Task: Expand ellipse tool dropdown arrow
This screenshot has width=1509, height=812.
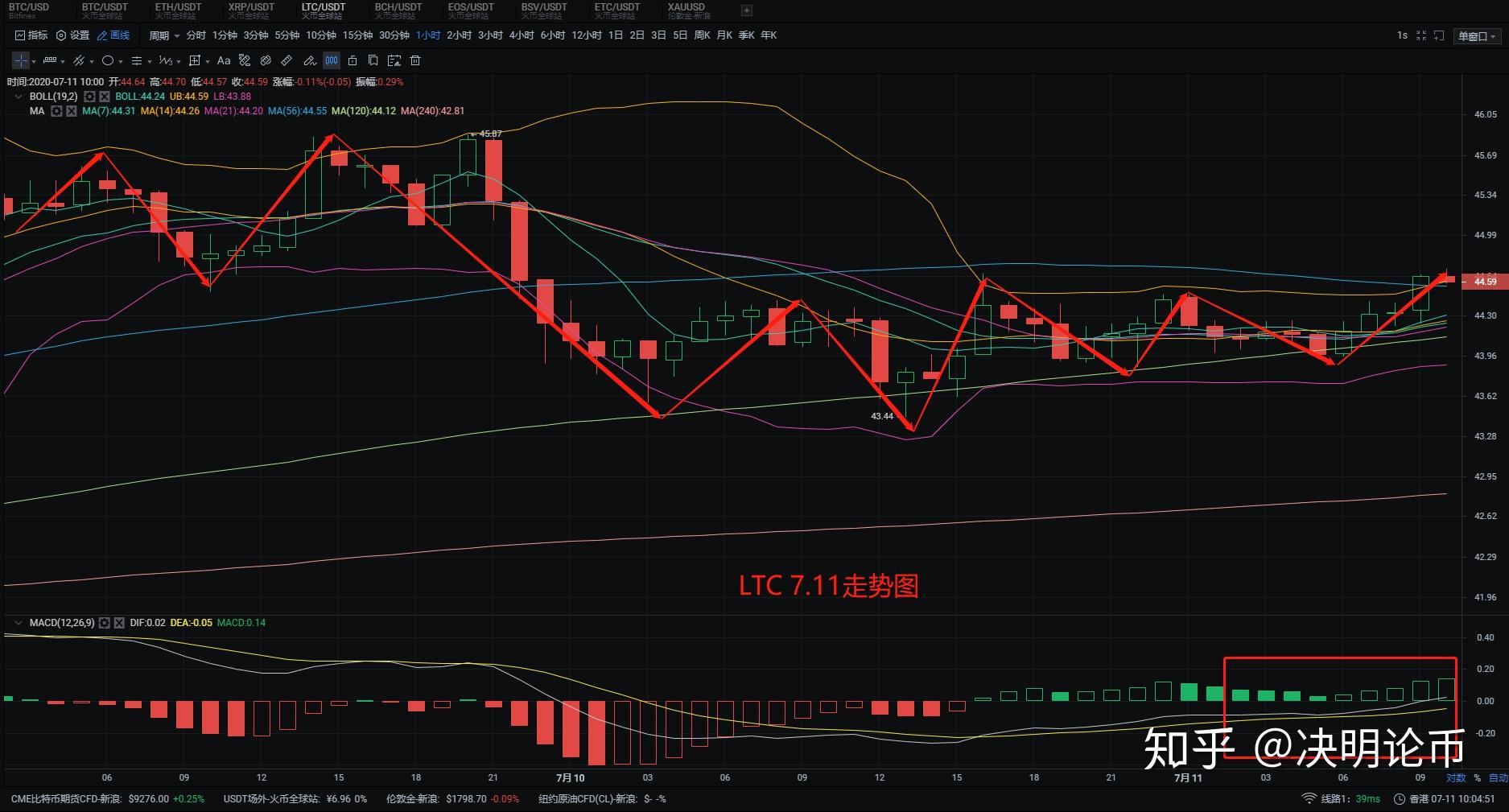Action: tap(121, 61)
